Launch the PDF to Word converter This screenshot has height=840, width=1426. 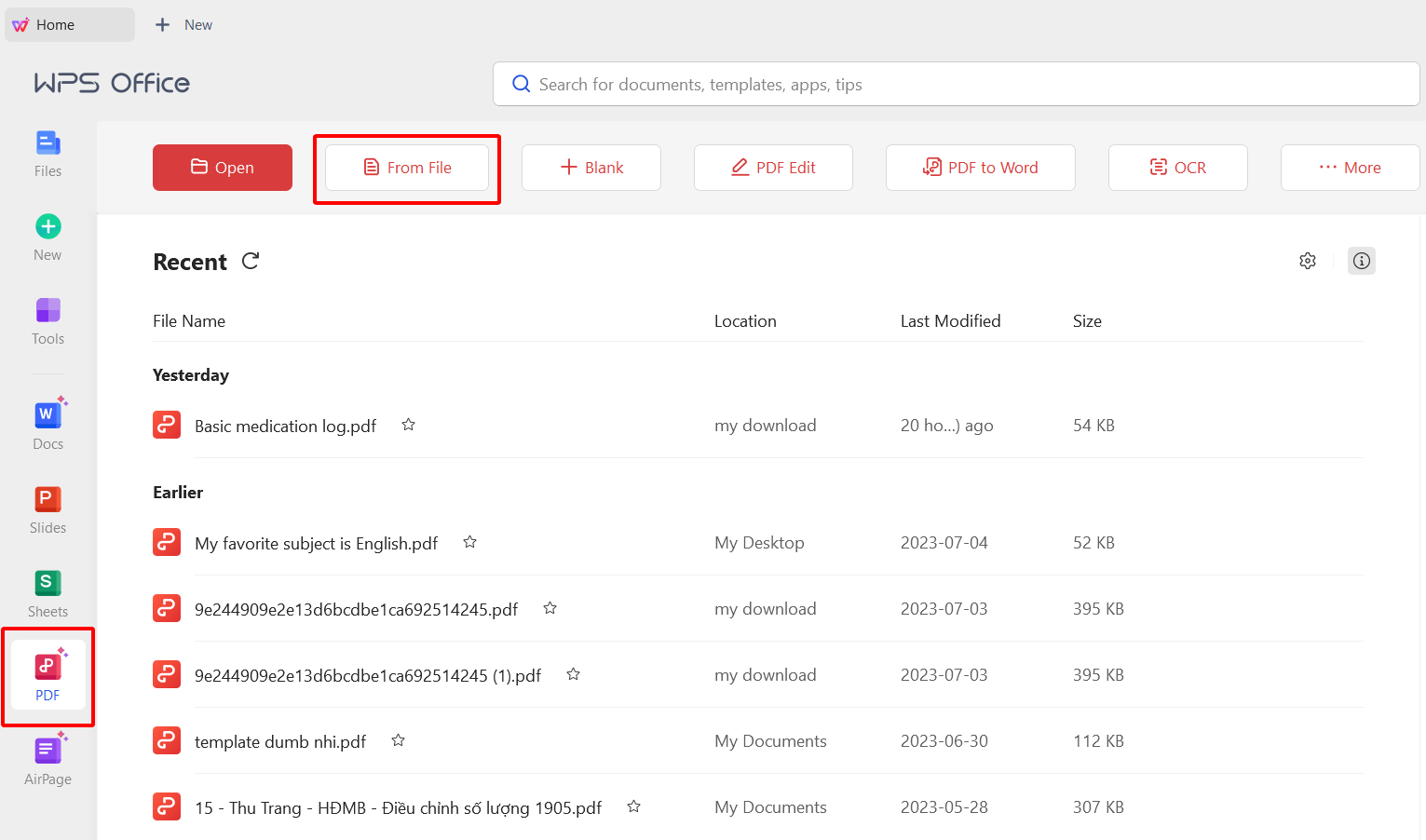(x=980, y=168)
